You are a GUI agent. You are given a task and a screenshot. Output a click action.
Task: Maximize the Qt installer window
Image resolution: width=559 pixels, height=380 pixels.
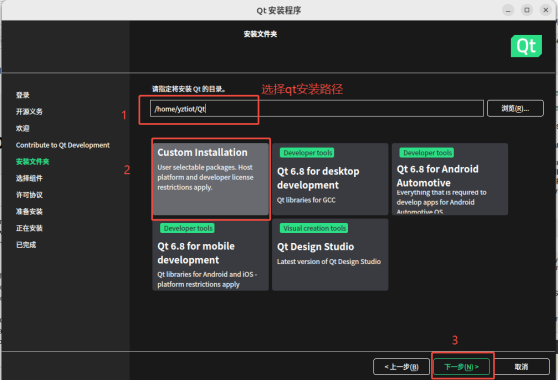click(x=527, y=10)
